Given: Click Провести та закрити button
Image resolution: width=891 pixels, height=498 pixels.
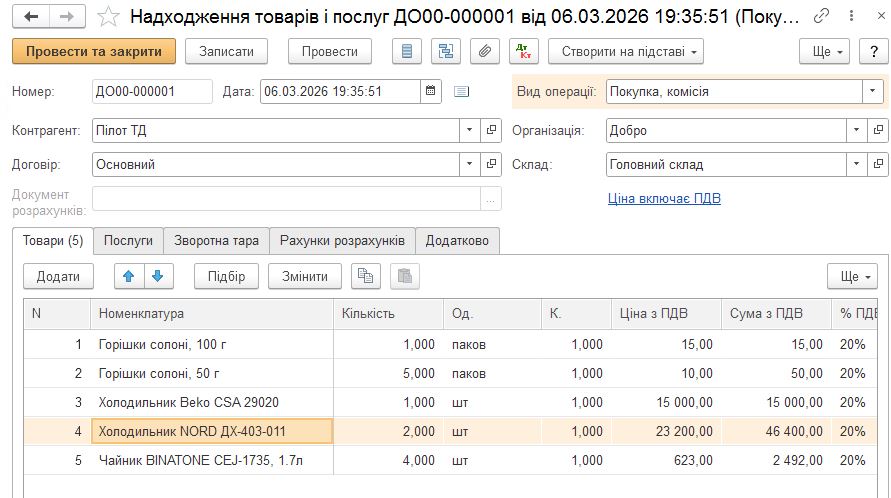Looking at the screenshot, I should (x=94, y=51).
